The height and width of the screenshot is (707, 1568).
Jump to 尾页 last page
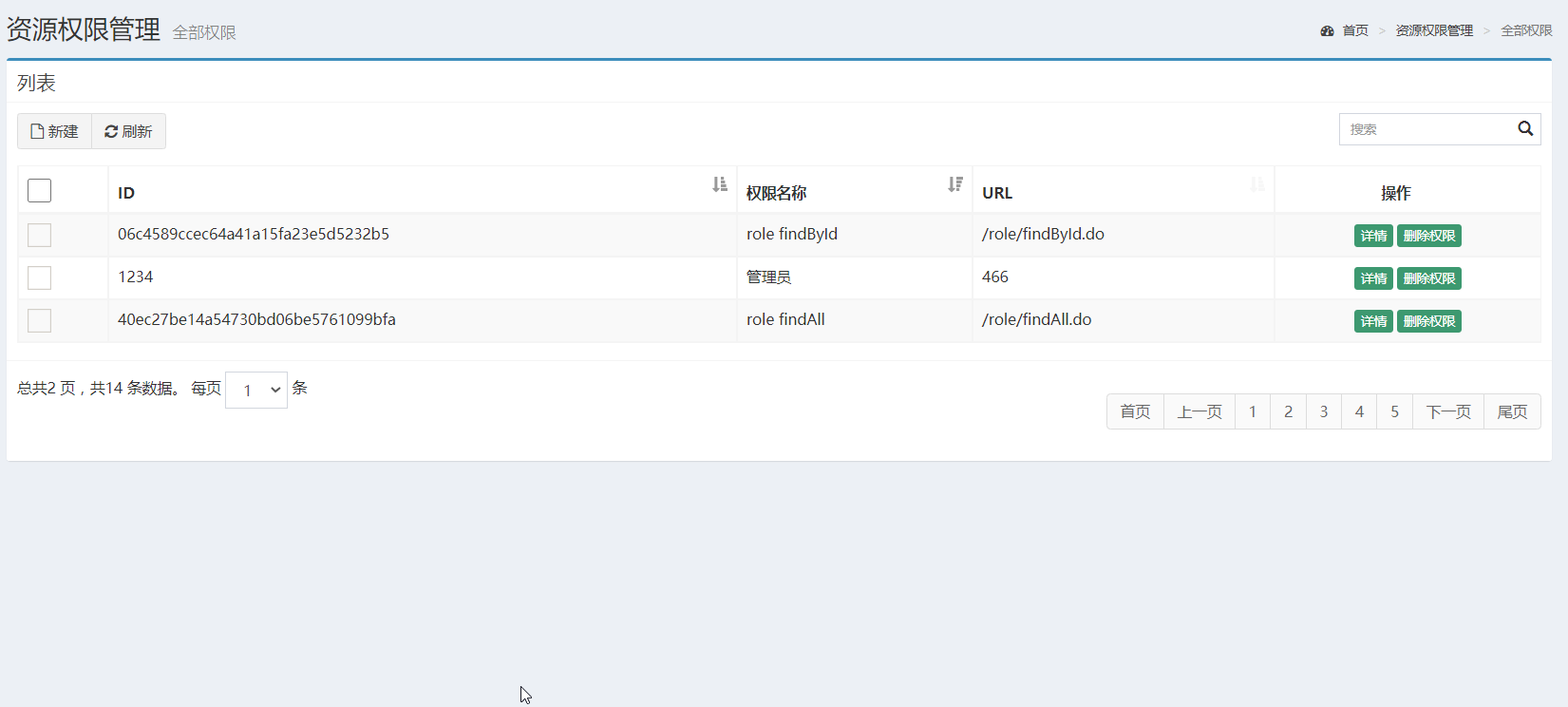coord(1512,411)
